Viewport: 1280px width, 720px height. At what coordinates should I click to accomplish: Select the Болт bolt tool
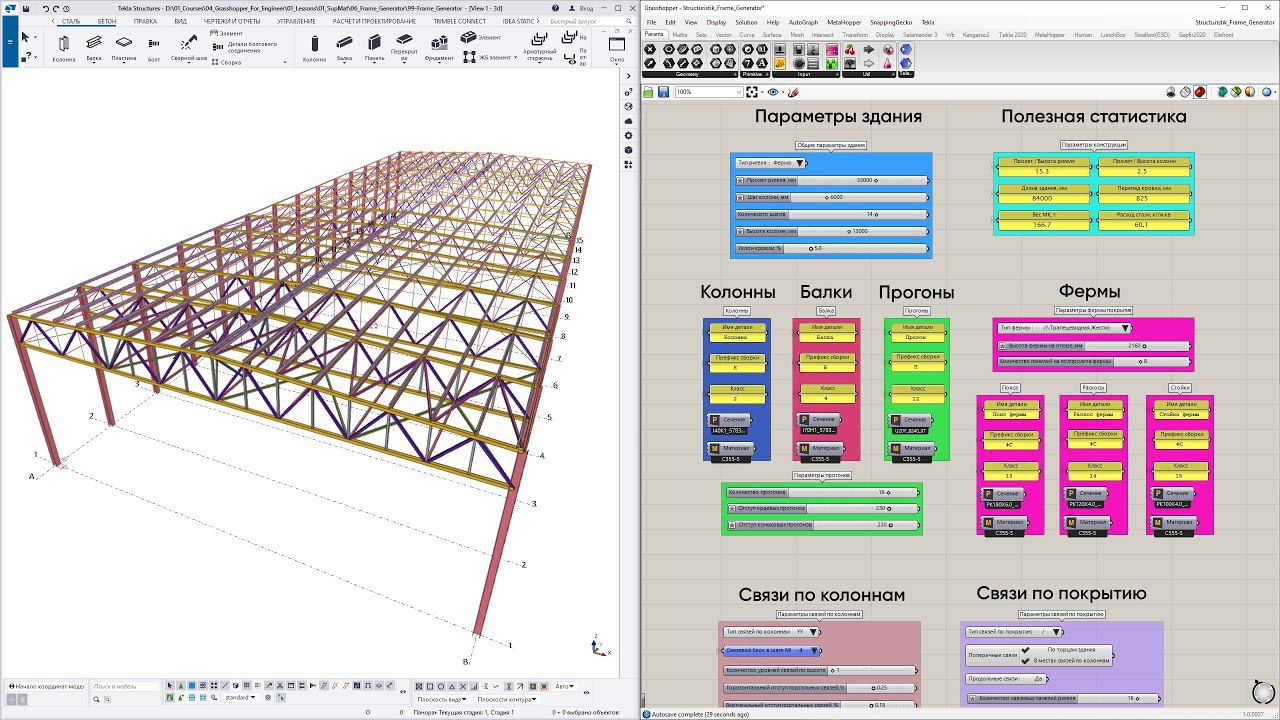click(154, 45)
